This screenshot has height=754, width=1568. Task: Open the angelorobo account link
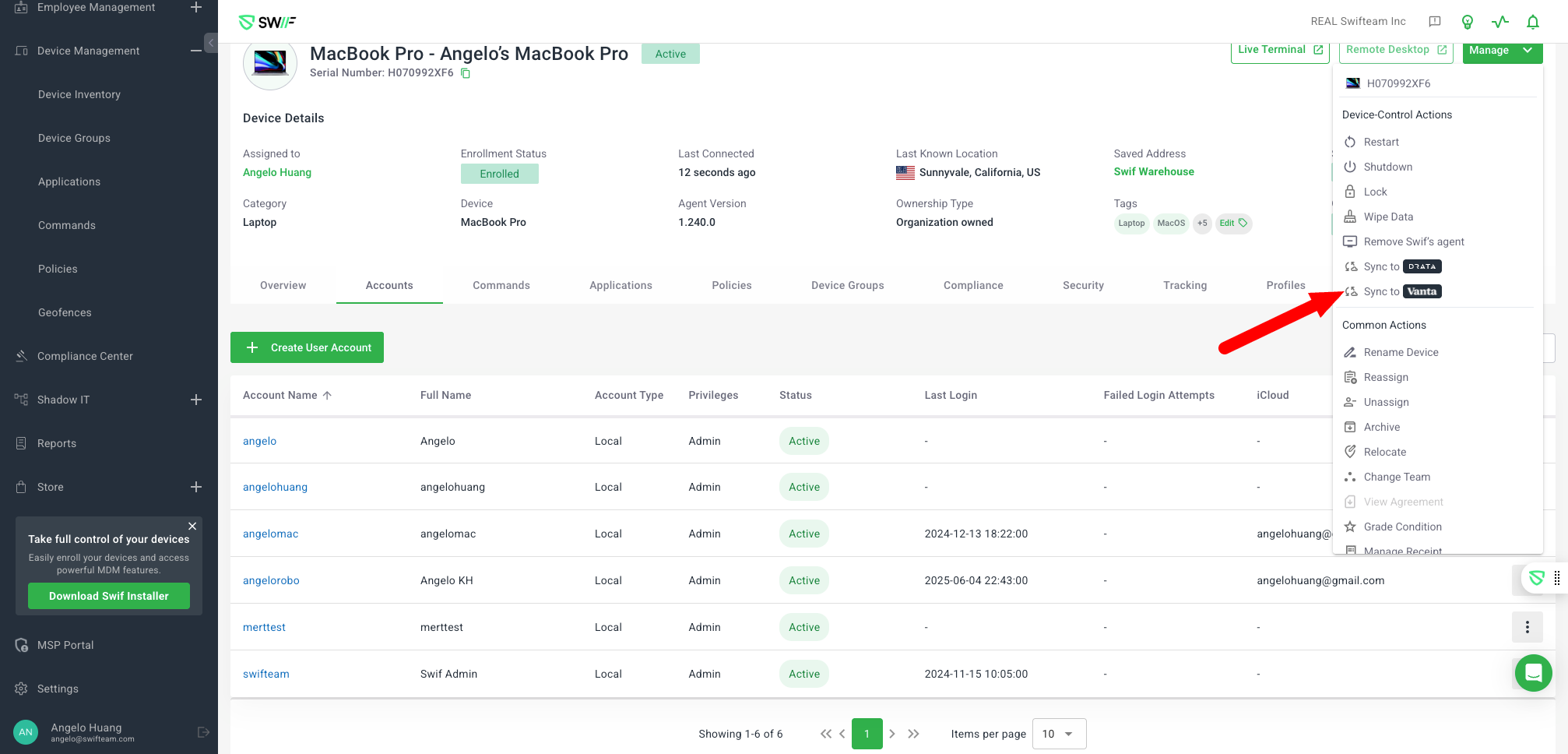click(x=271, y=580)
